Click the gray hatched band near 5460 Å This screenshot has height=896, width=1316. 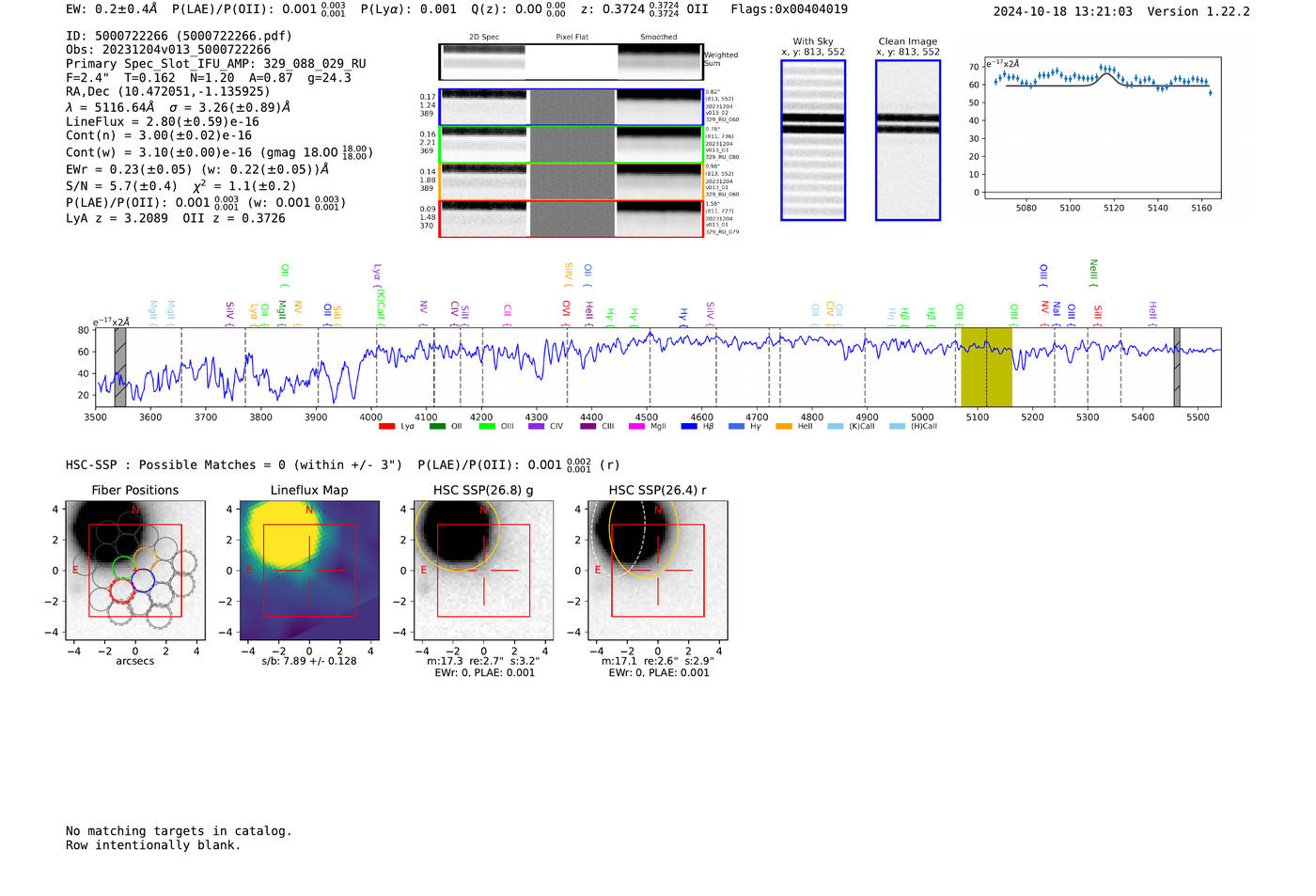[x=1177, y=368]
